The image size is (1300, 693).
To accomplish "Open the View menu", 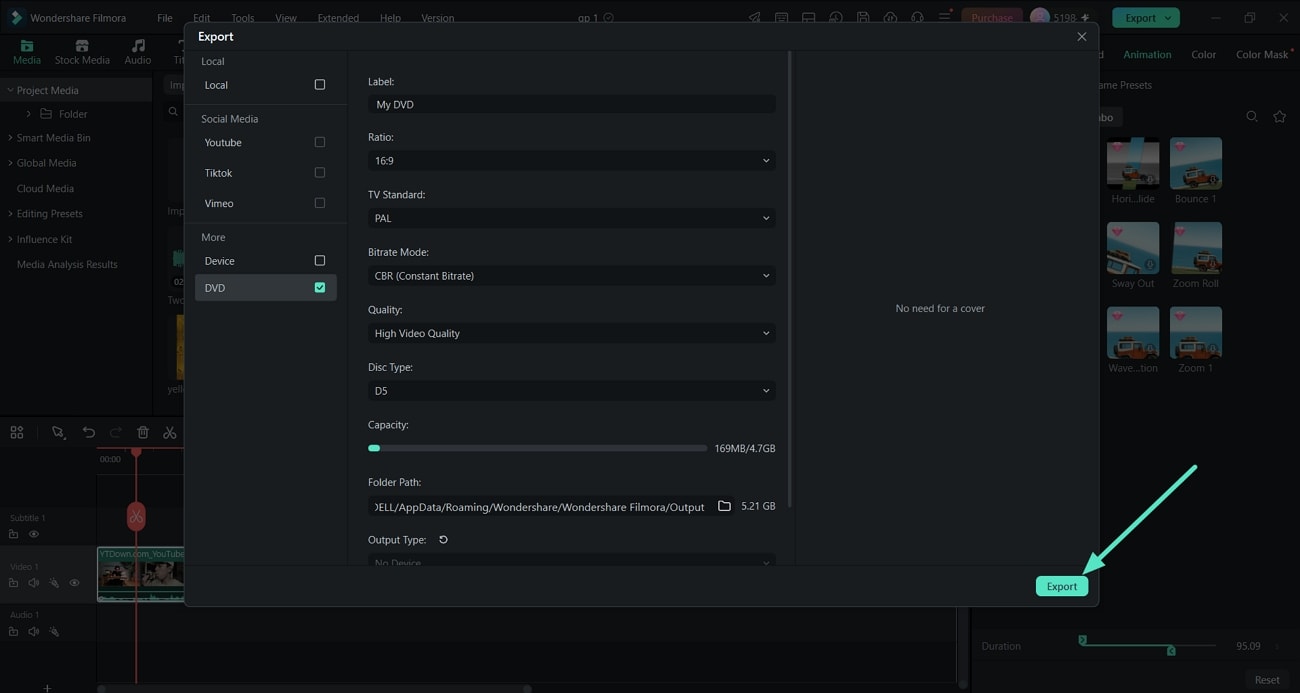I will (x=286, y=18).
